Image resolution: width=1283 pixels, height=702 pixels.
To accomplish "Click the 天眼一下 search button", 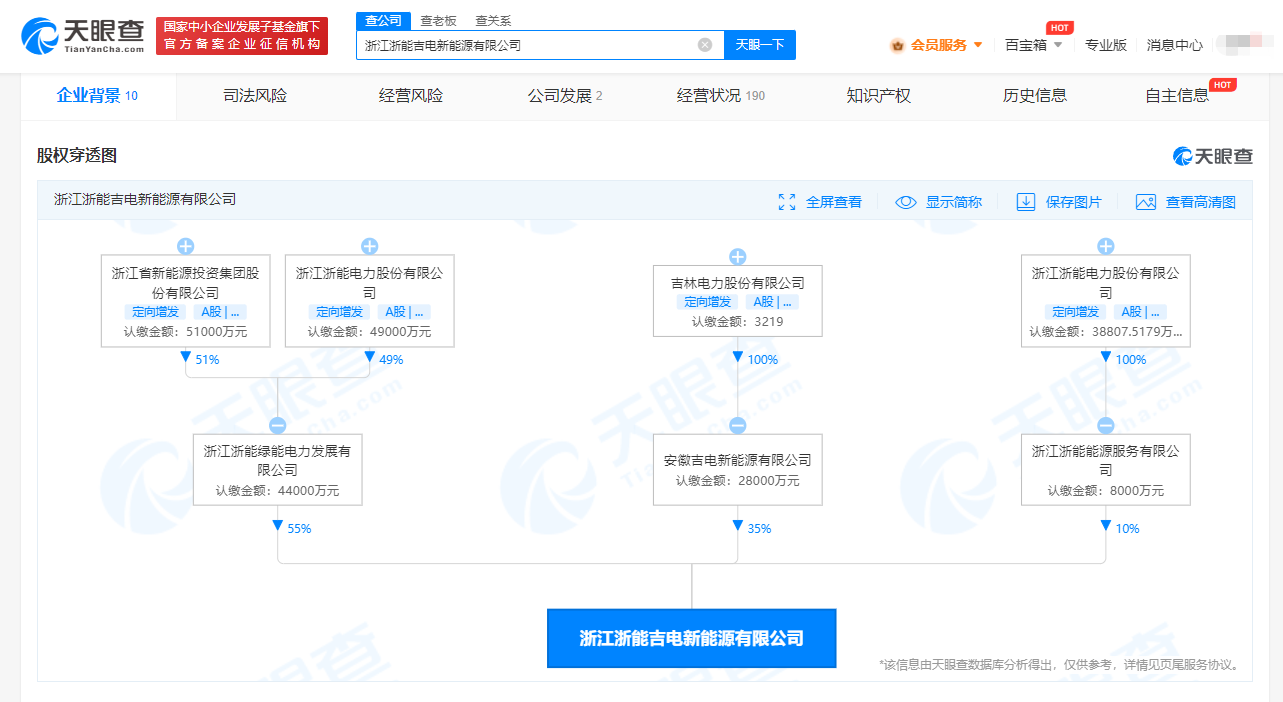I will [760, 45].
